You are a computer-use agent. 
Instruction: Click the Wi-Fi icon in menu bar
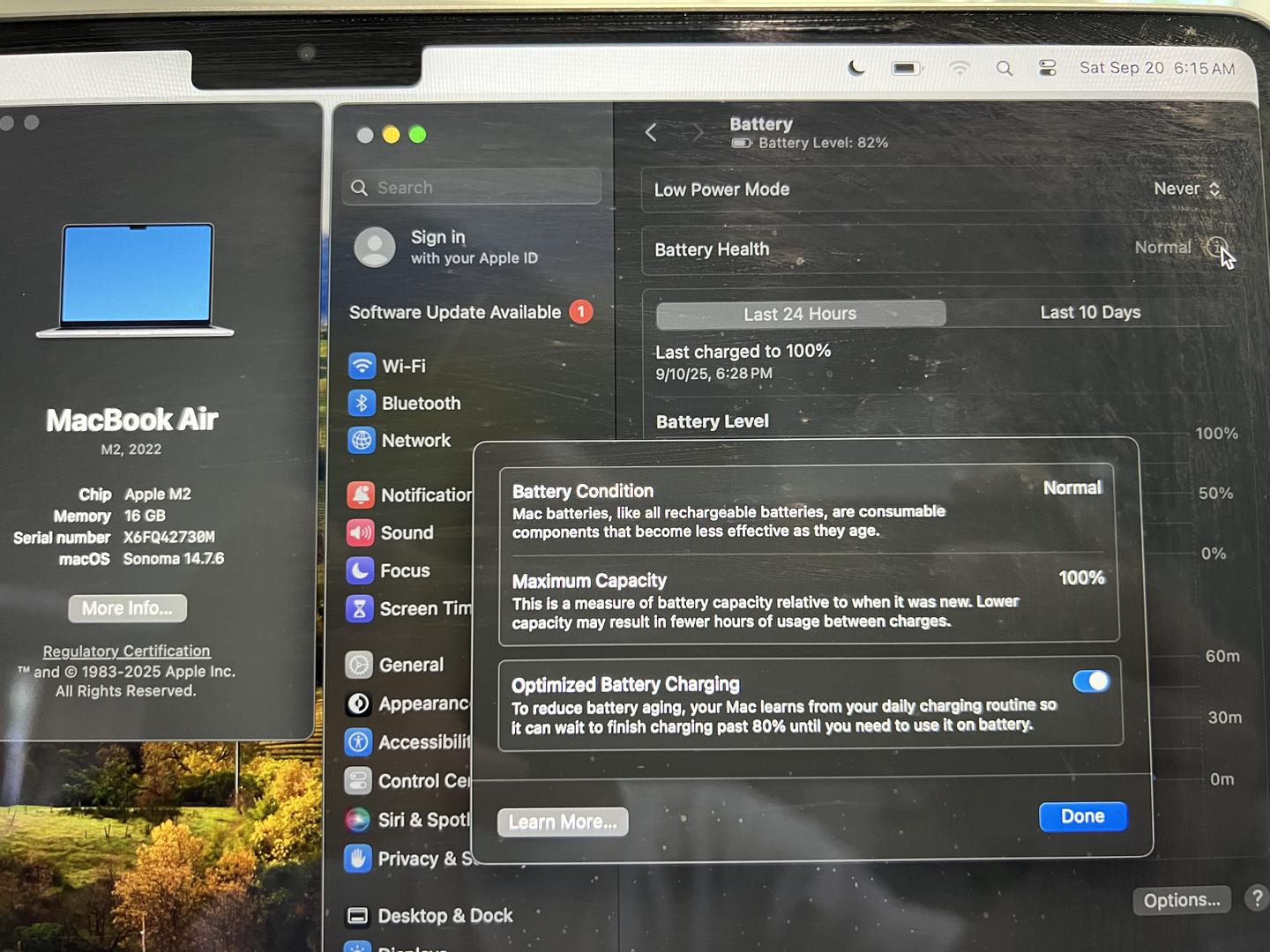[960, 68]
